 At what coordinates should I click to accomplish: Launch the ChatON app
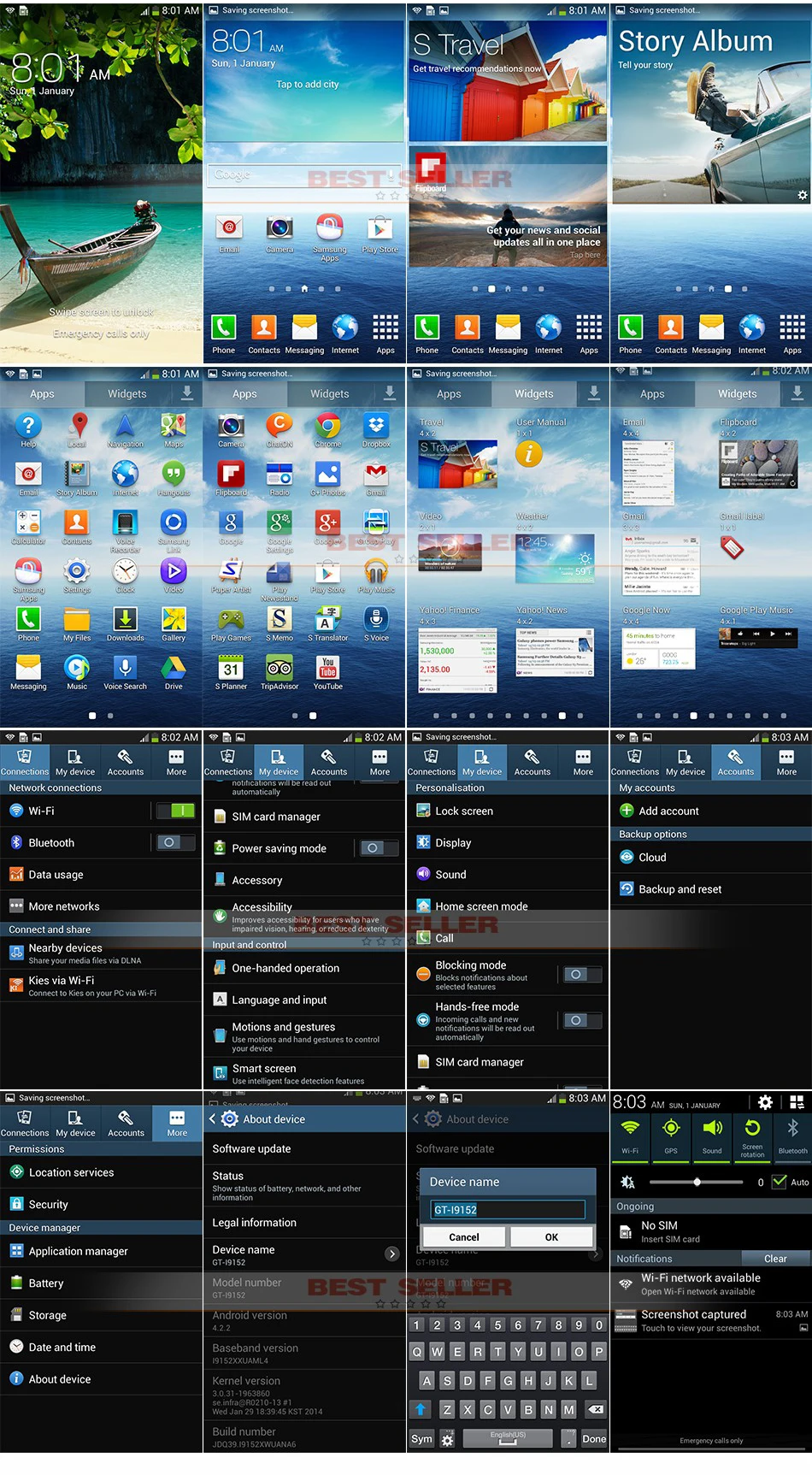(279, 426)
